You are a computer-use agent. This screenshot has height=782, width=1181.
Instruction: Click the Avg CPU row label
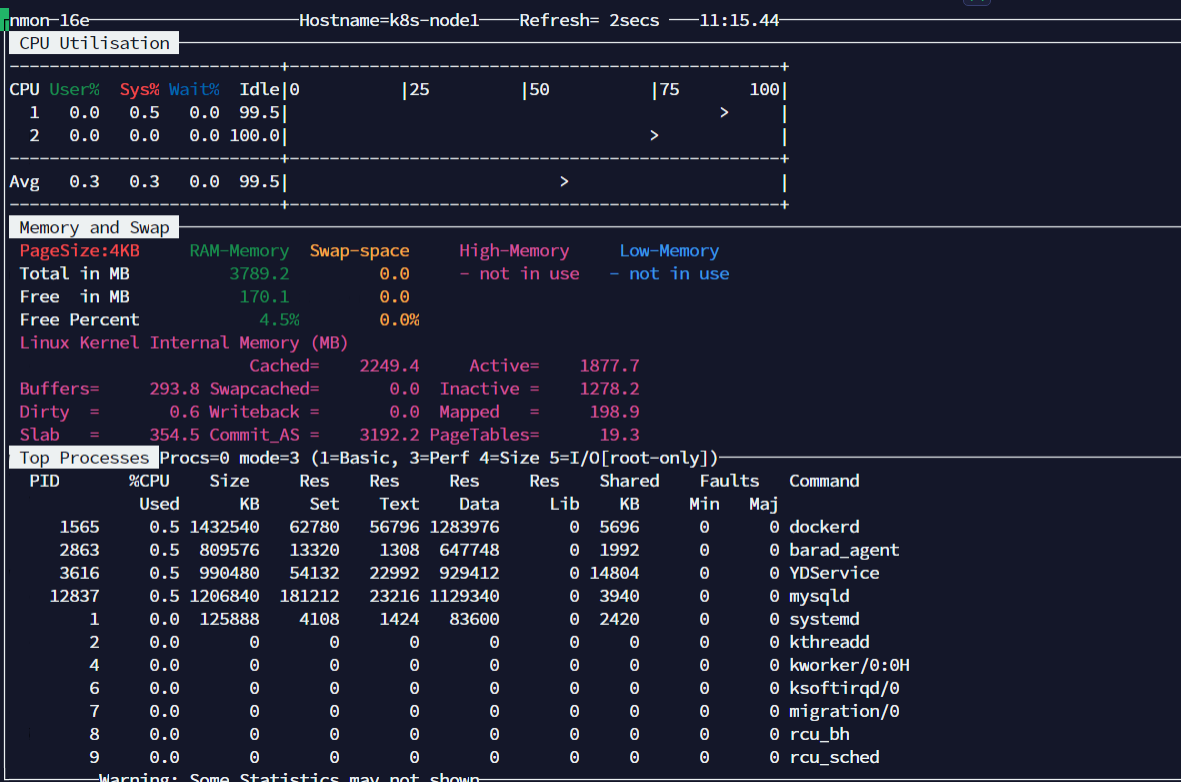coord(24,182)
